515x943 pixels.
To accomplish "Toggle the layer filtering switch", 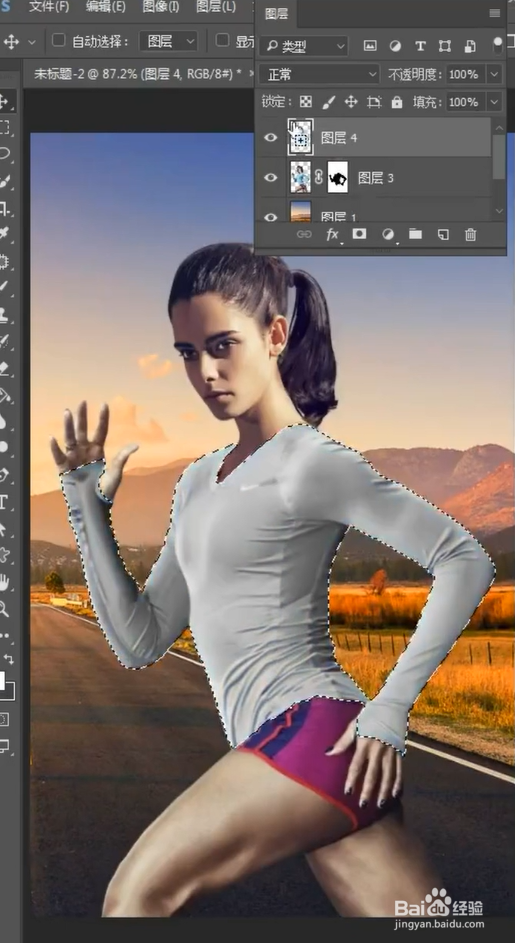I will click(x=497, y=45).
